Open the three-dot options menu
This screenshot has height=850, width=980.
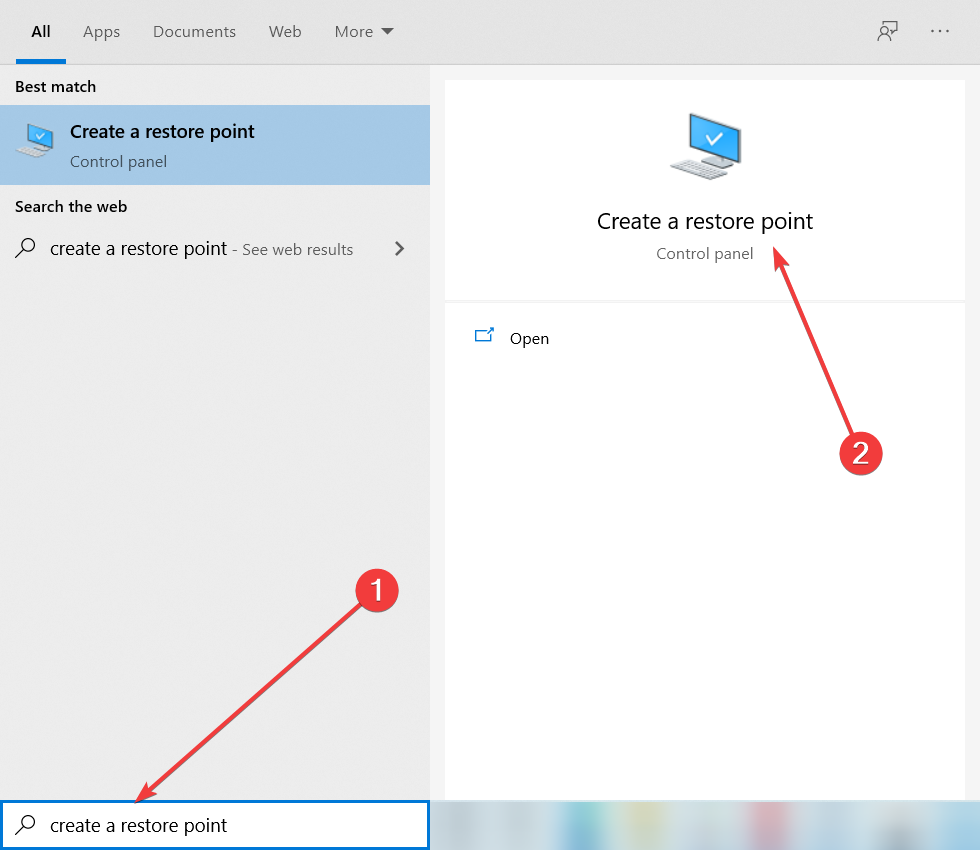(939, 31)
